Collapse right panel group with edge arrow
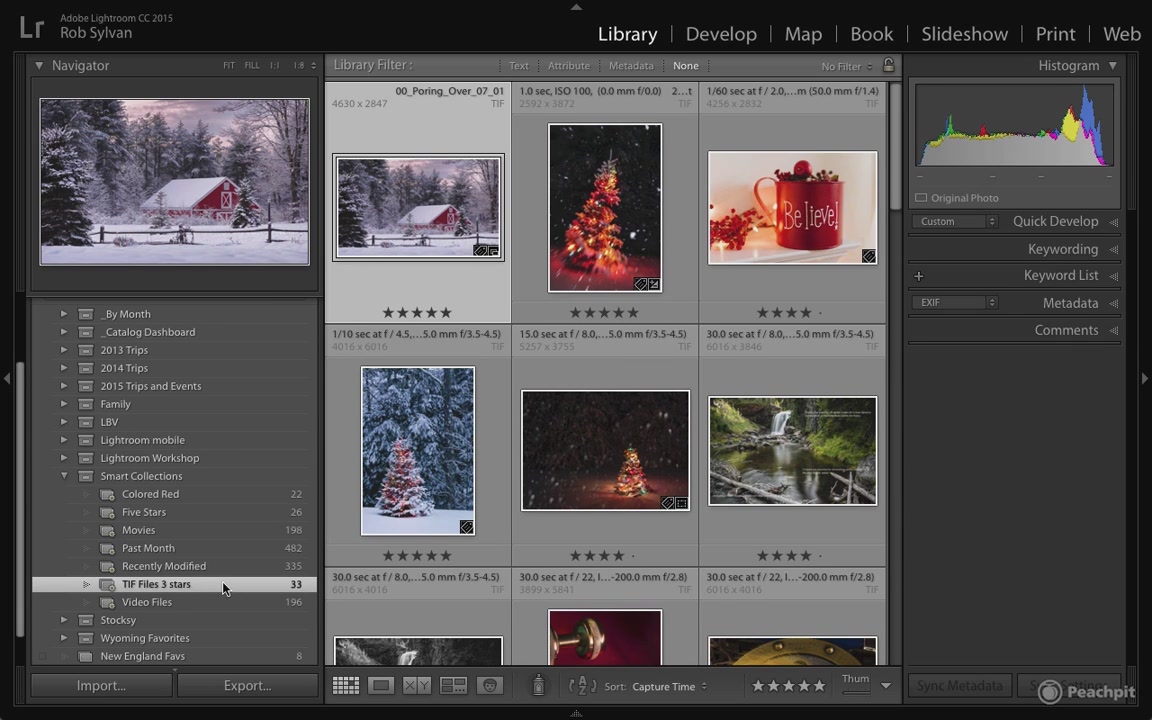Viewport: 1152px width, 720px height. [1145, 378]
